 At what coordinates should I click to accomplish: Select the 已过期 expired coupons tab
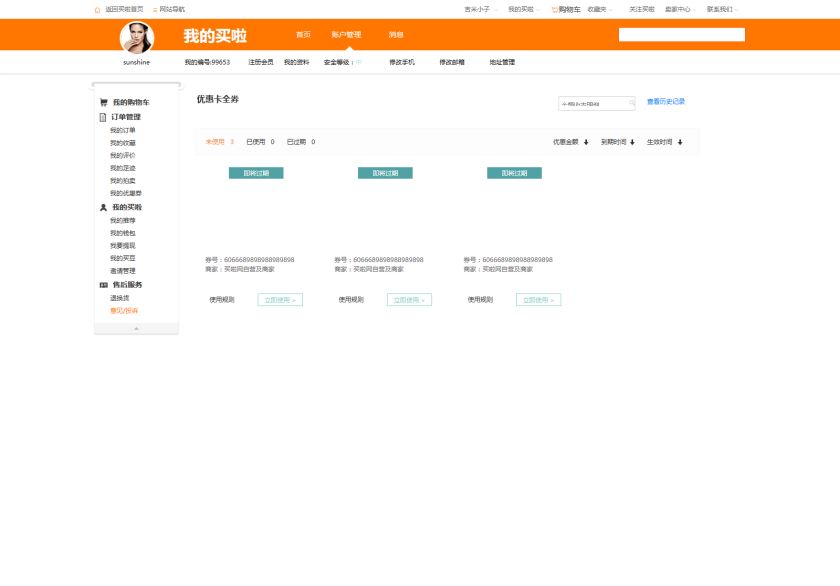301,142
